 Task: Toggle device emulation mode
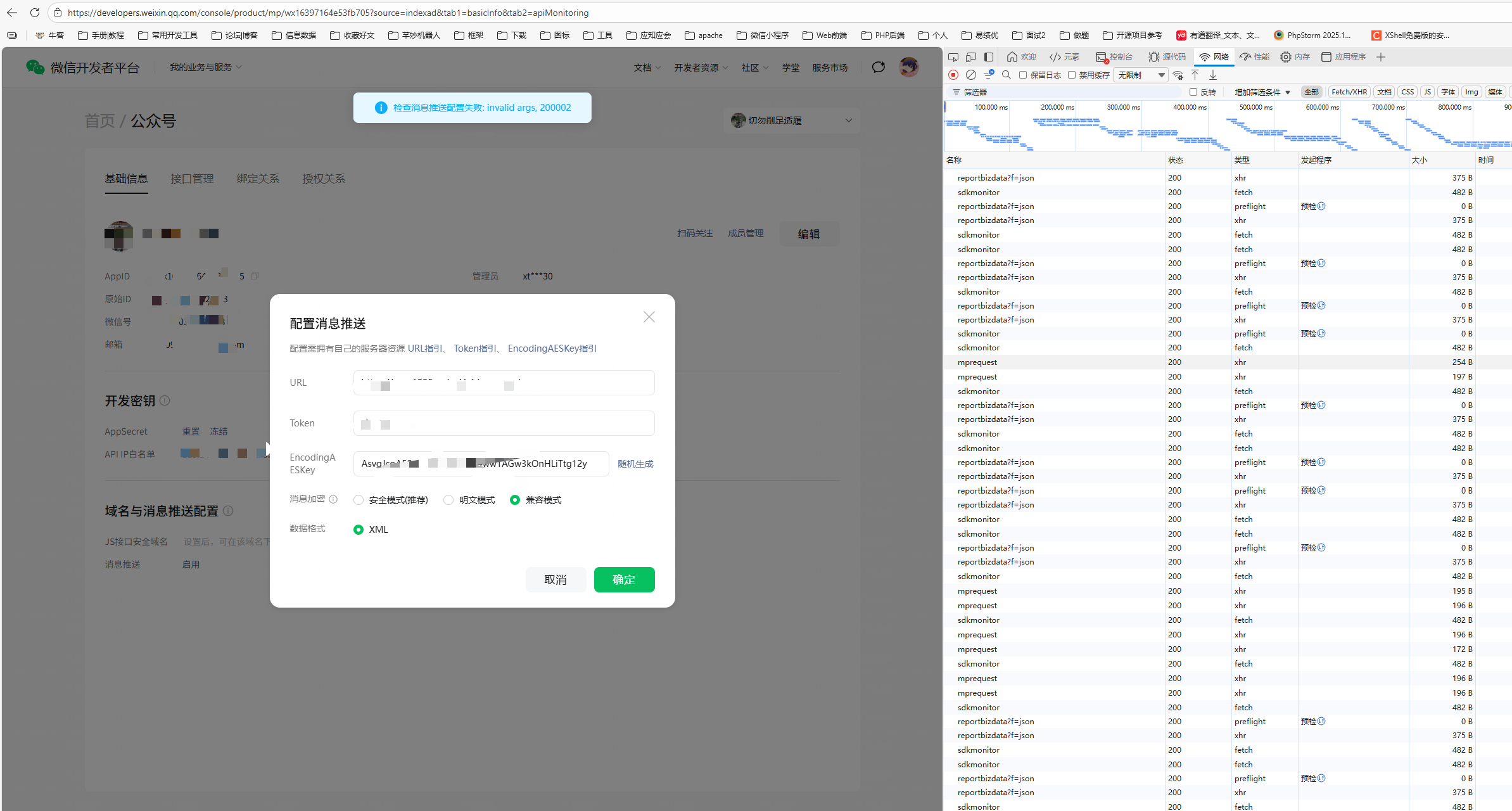pyautogui.click(x=970, y=57)
